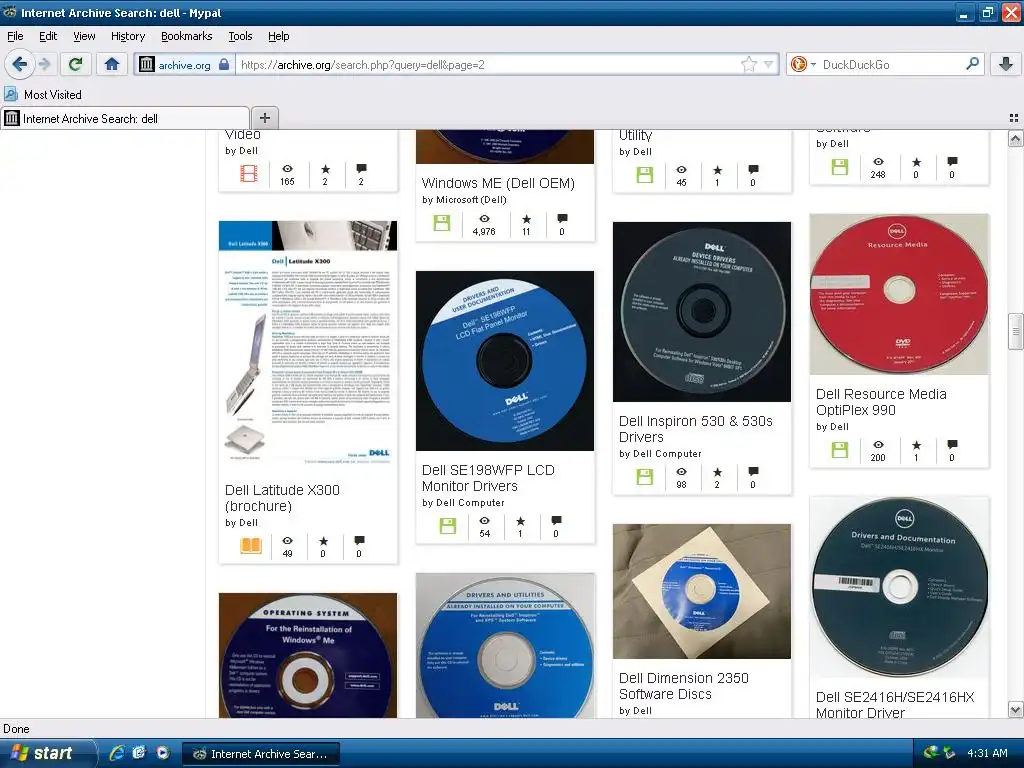The height and width of the screenshot is (768, 1024).
Task: Open Dell Inspiron 530 & 530s Drivers link
Action: (x=696, y=429)
